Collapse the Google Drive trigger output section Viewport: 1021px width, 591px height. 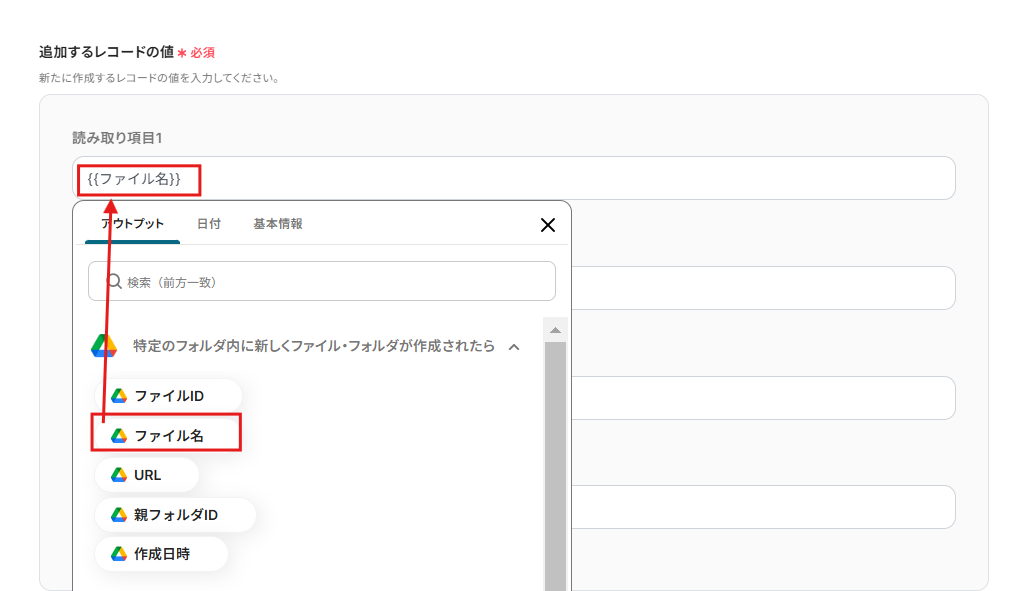tap(516, 345)
